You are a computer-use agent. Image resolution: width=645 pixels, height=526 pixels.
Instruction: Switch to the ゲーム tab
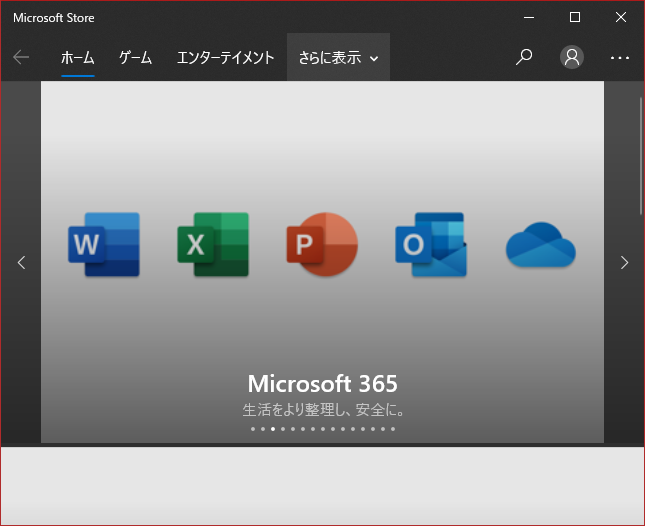(x=135, y=58)
